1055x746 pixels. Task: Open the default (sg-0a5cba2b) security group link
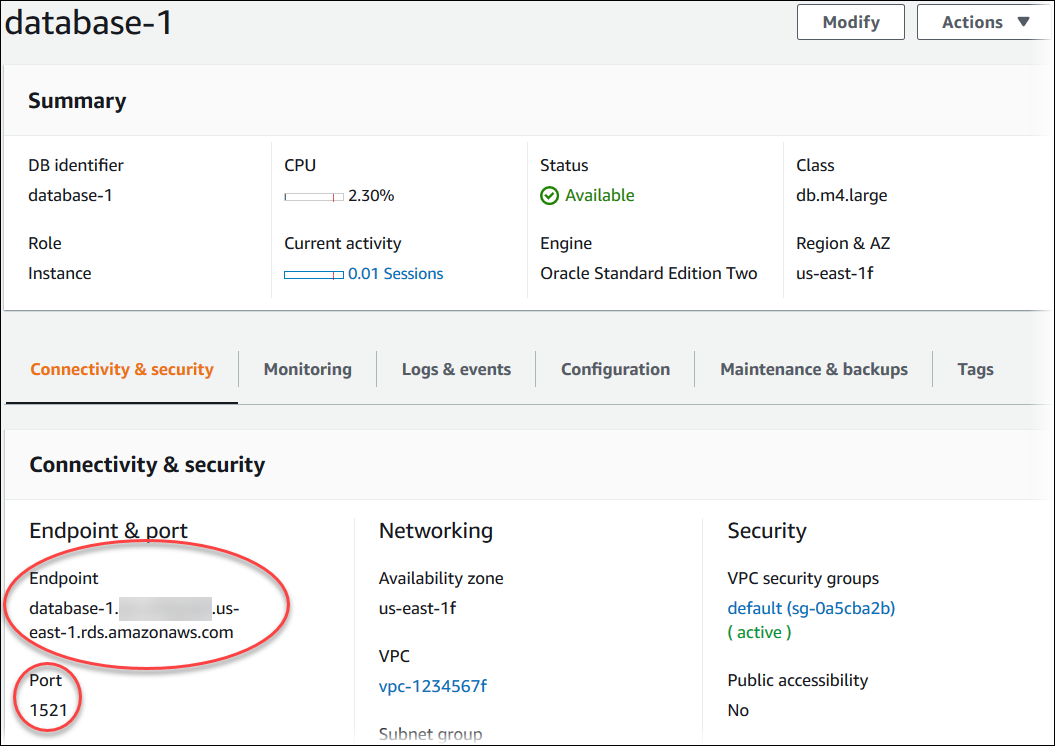point(811,608)
